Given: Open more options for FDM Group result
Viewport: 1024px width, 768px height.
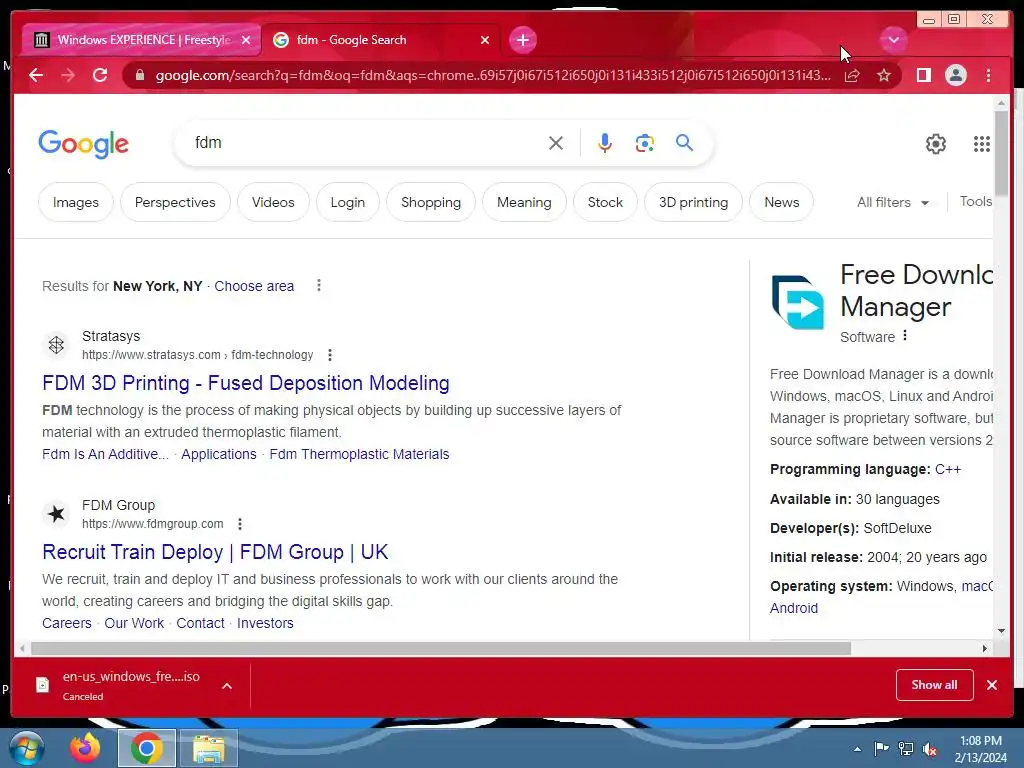Looking at the screenshot, I should coord(240,524).
